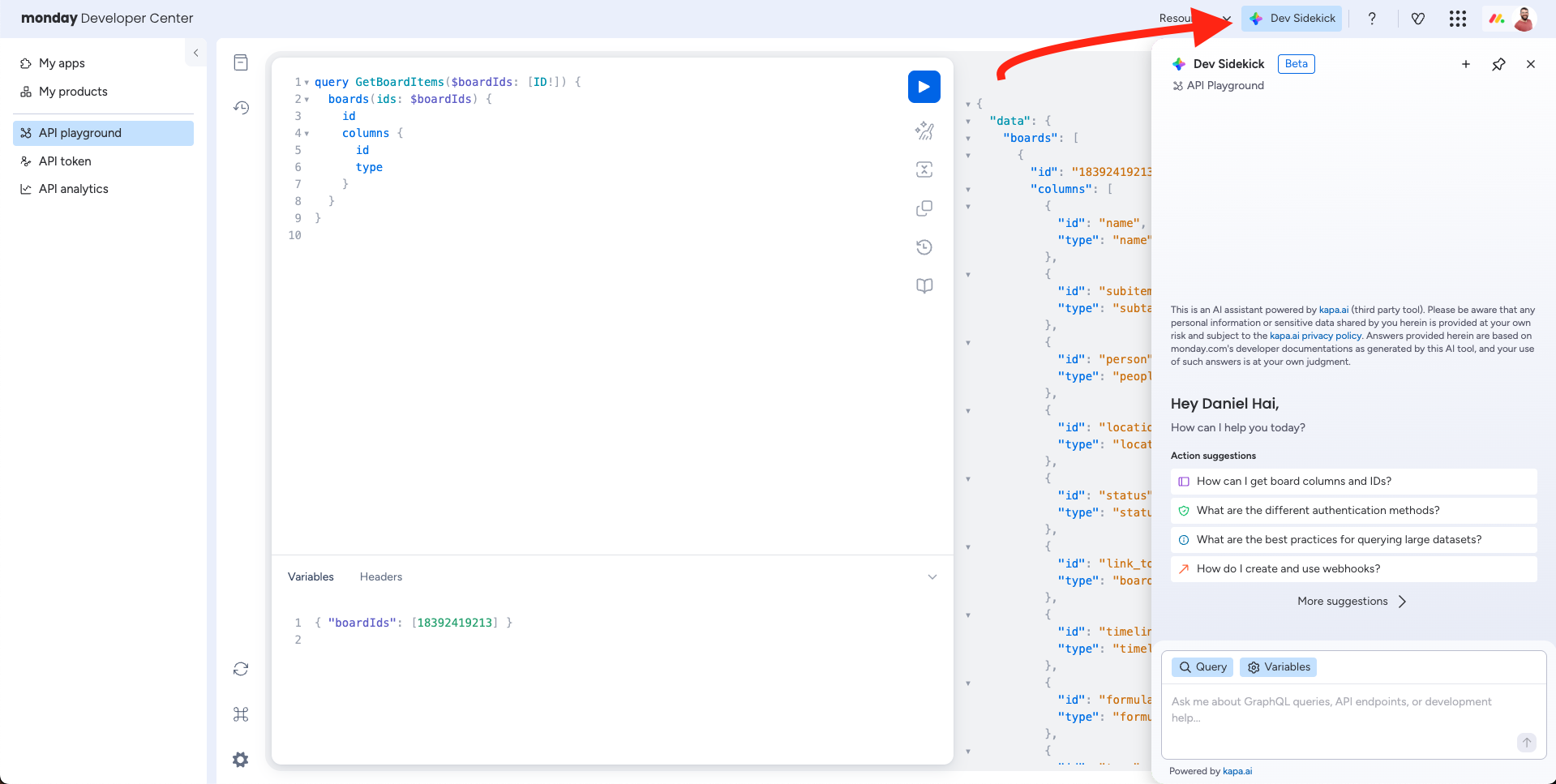1556x784 pixels.
Task: Collapse the "columns" array in the response
Action: [968, 190]
